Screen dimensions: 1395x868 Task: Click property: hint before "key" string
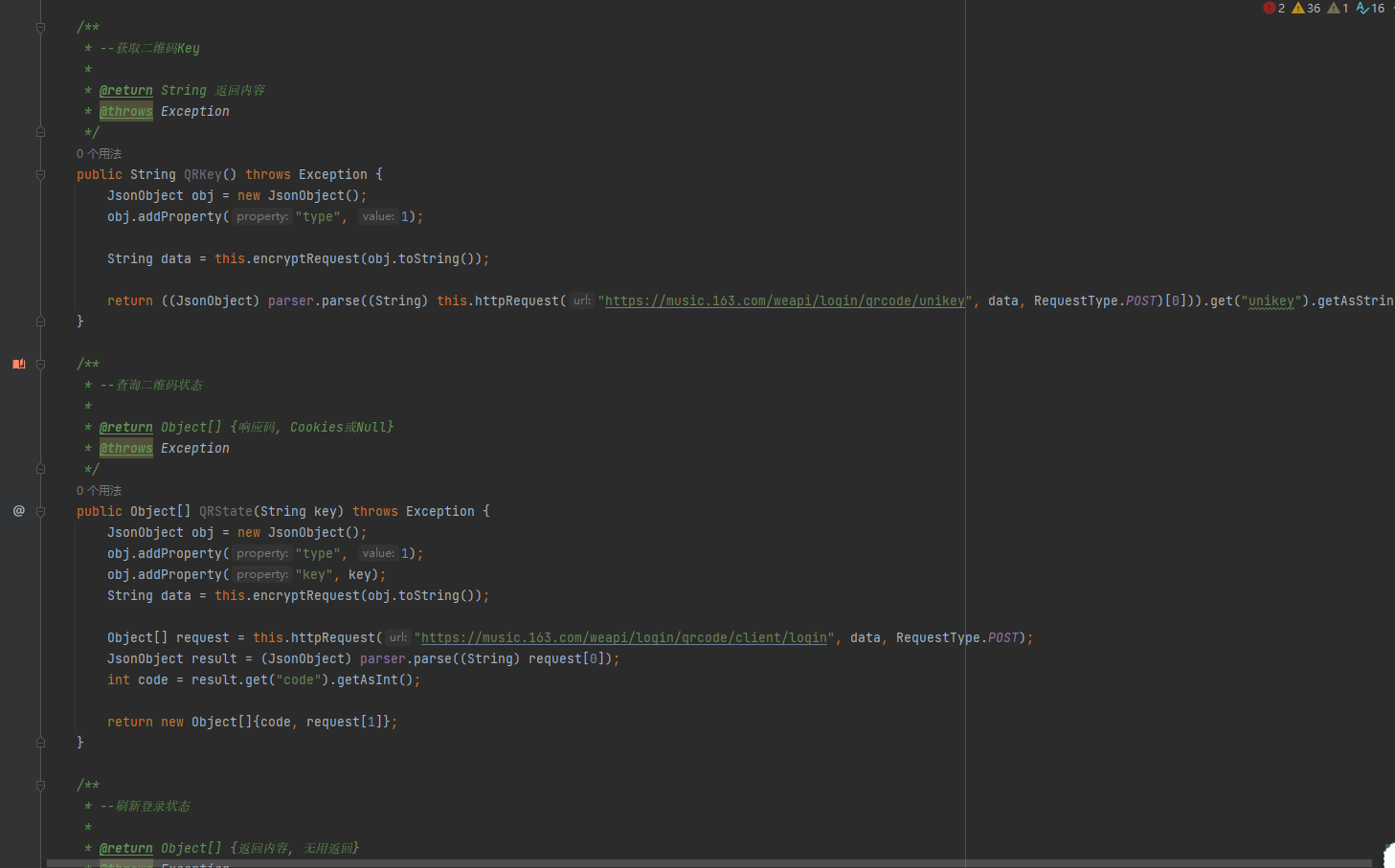(262, 574)
